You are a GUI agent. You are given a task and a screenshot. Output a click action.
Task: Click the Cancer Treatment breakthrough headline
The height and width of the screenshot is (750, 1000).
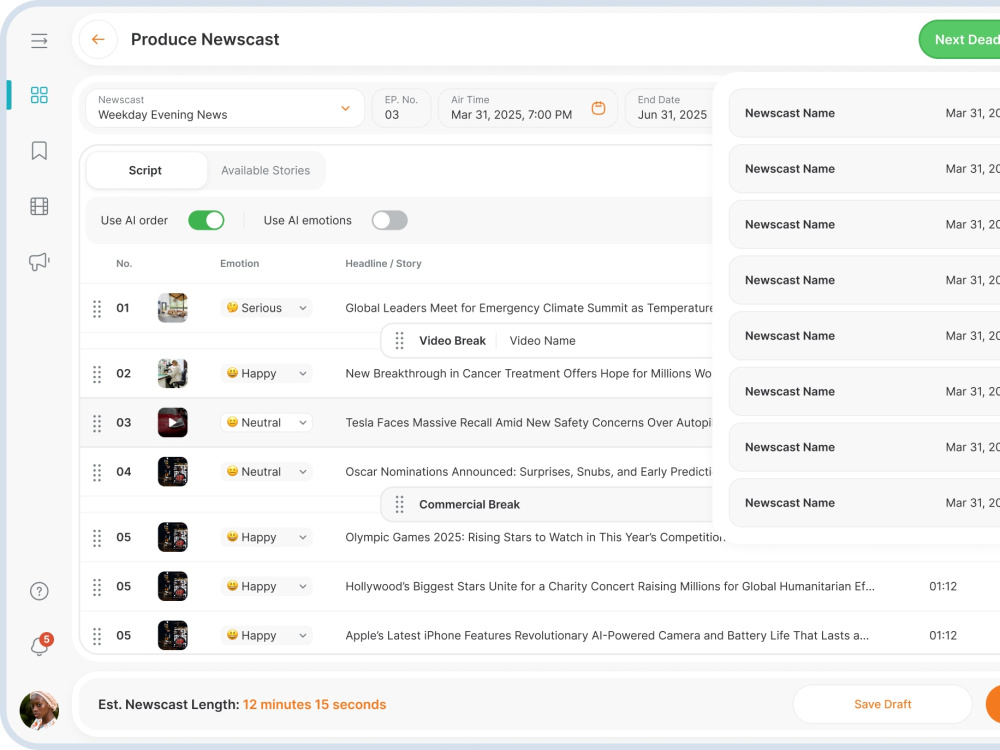point(528,374)
